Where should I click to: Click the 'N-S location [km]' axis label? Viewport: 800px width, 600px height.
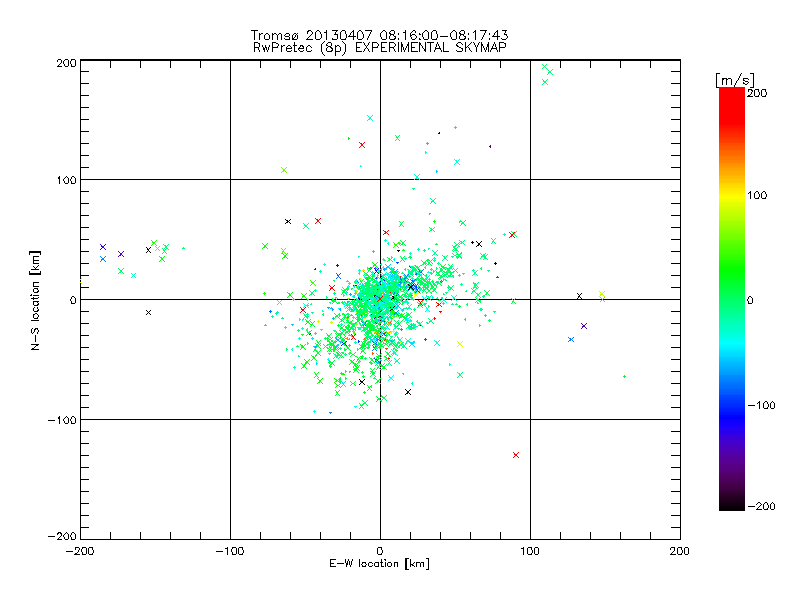click(35, 301)
